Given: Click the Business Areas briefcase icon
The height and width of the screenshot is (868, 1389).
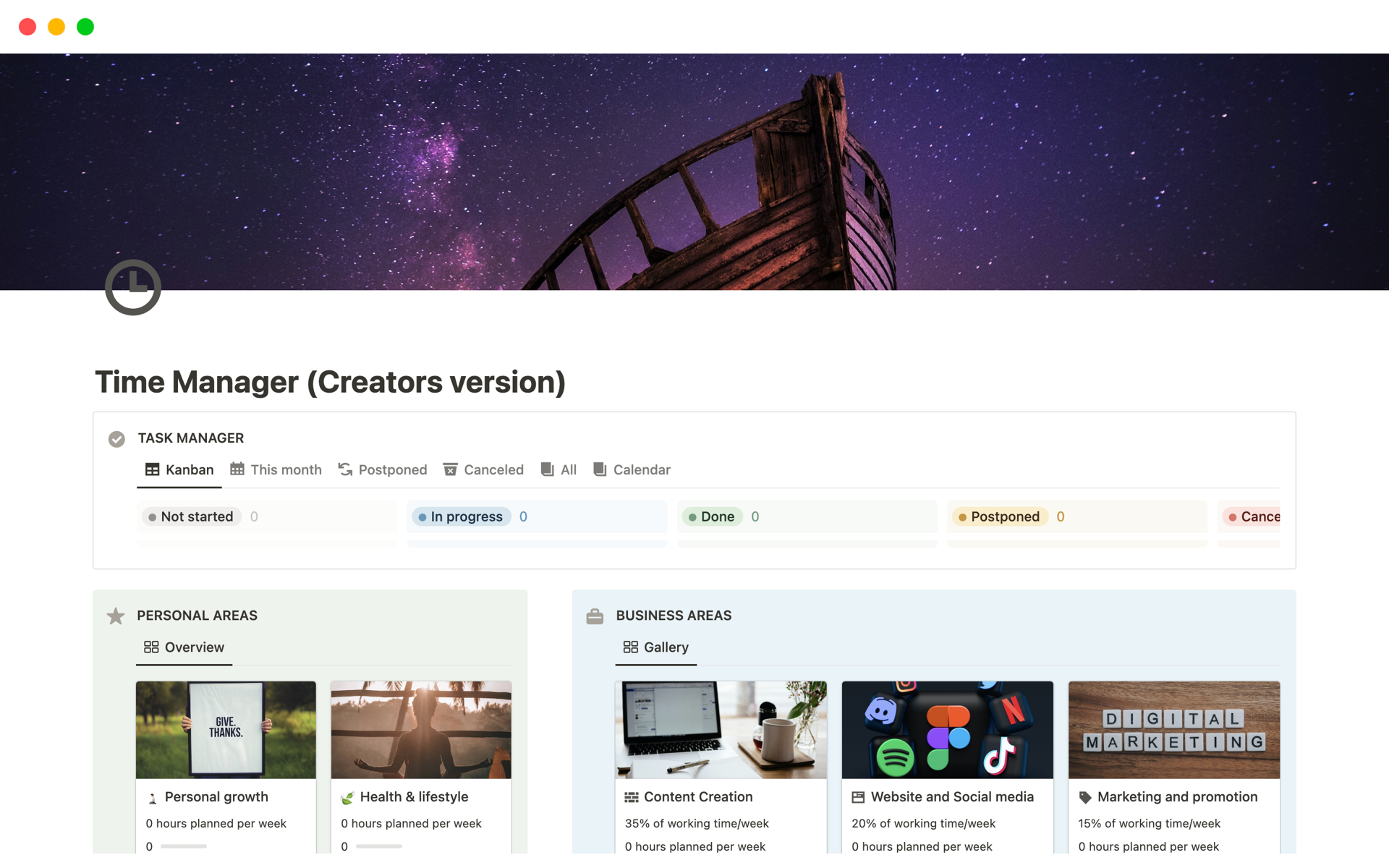Looking at the screenshot, I should pyautogui.click(x=595, y=616).
